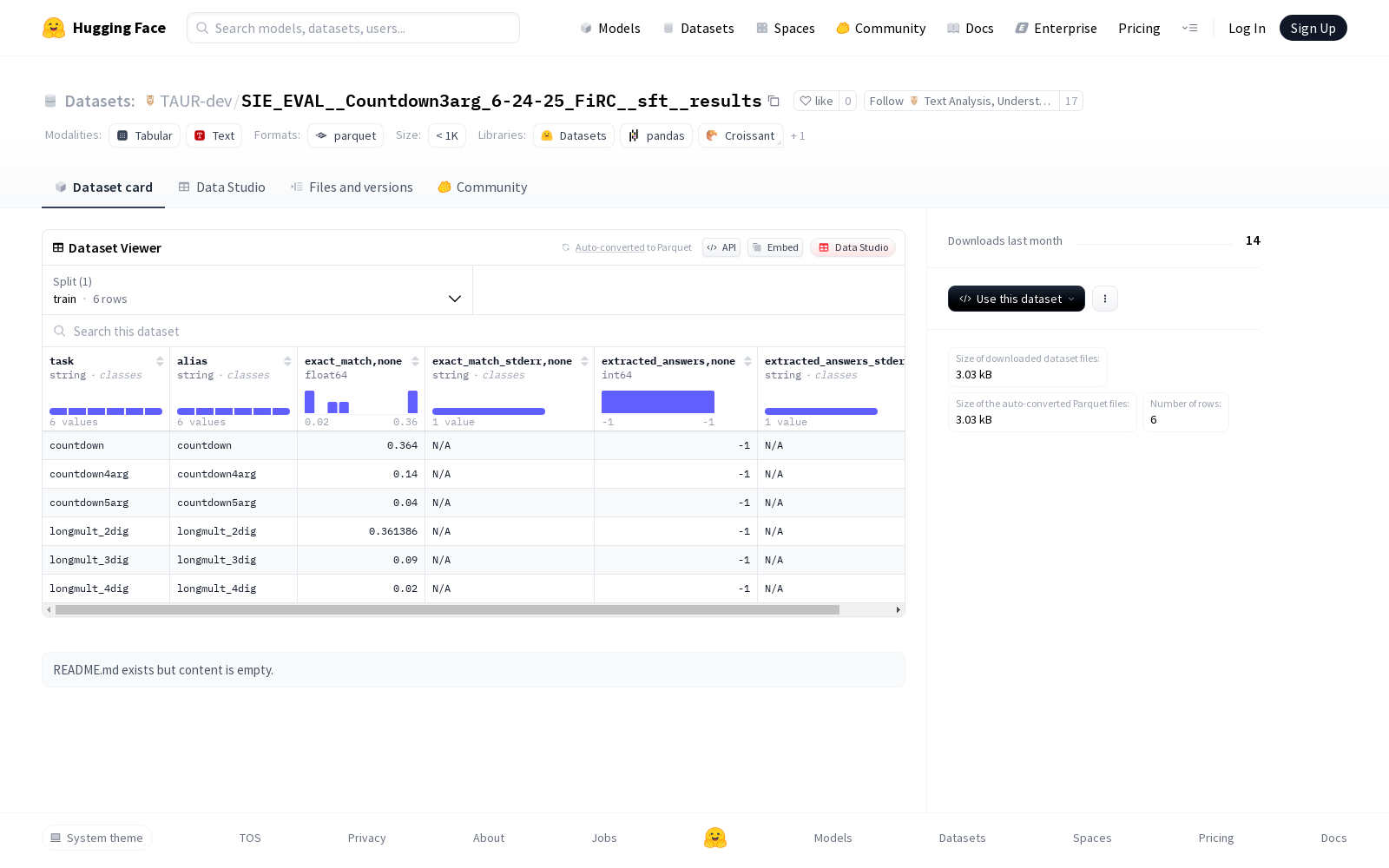Copy dataset name with the copy icon

(773, 102)
